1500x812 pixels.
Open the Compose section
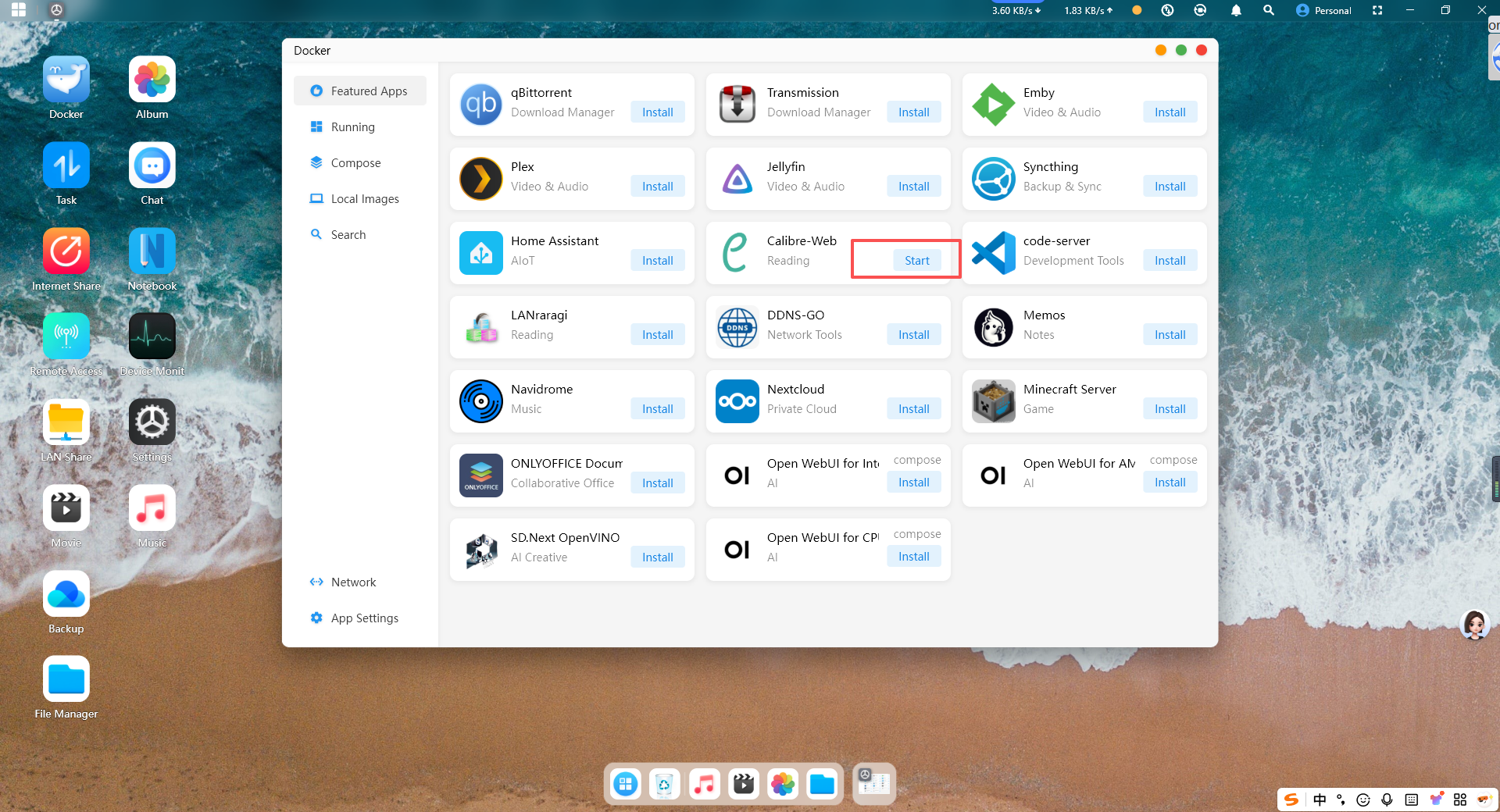click(360, 162)
